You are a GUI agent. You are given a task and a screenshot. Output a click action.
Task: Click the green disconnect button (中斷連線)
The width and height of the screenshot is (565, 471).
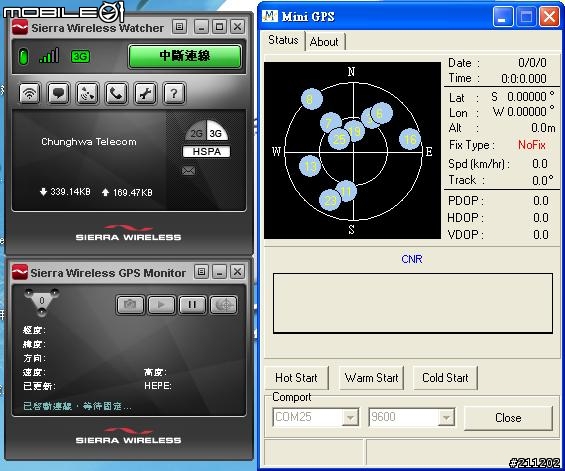(x=185, y=56)
